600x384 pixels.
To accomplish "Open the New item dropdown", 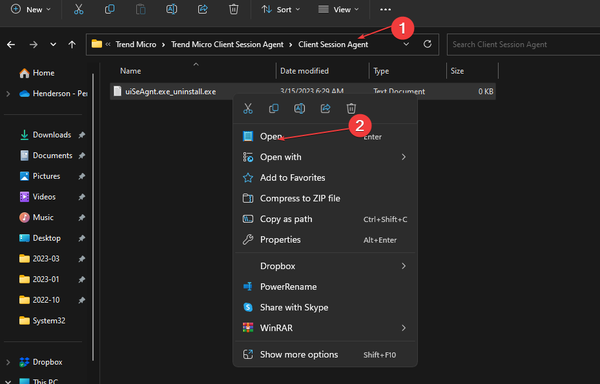I will 31,10.
